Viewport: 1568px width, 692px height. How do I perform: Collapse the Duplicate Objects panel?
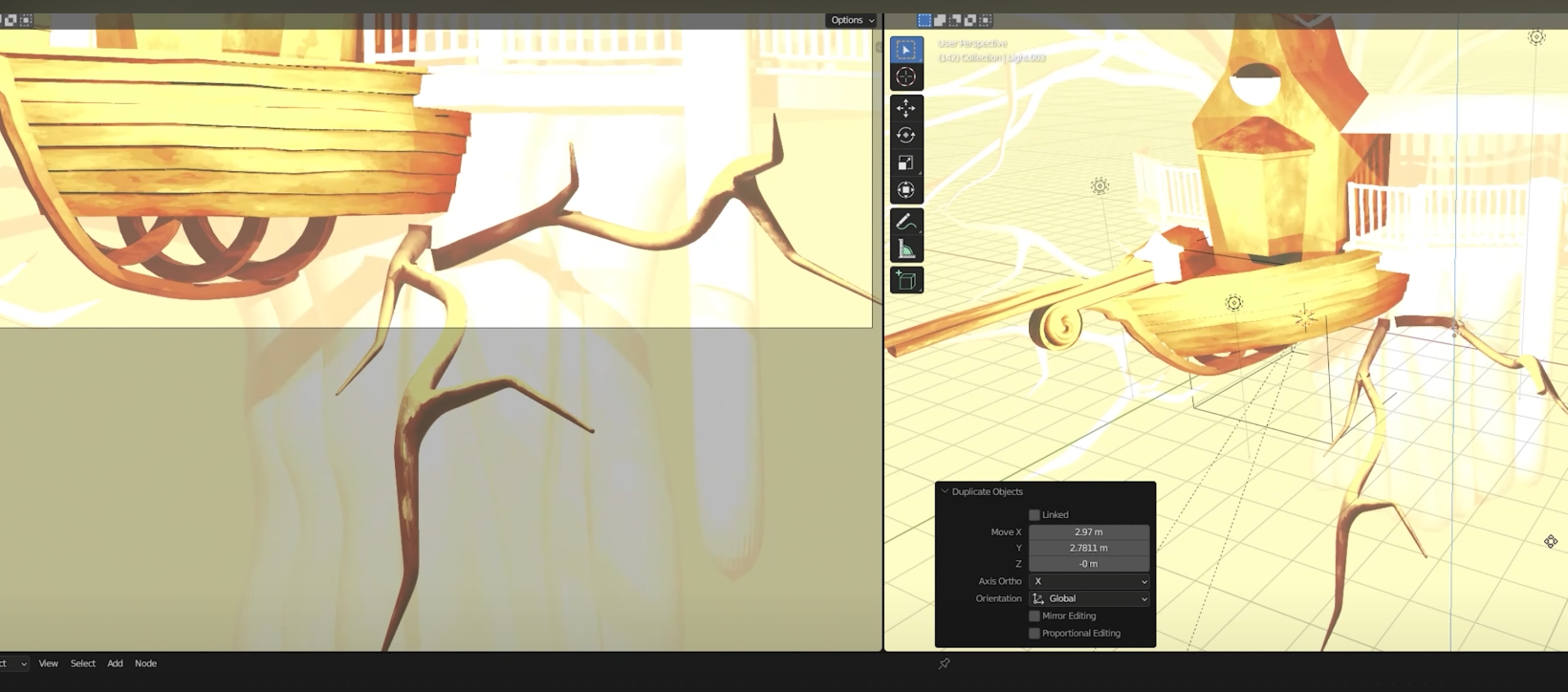[x=945, y=491]
